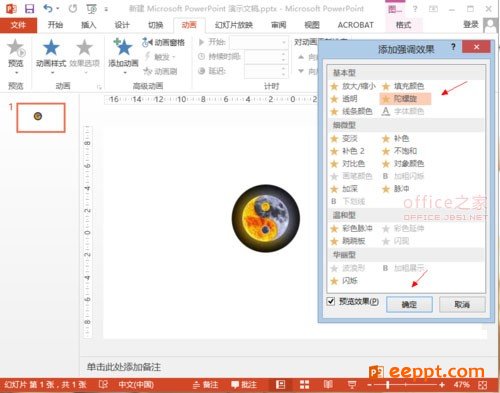The image size is (500, 393).
Task: Open the ACROBAT ribbon tab
Action: coord(355,25)
